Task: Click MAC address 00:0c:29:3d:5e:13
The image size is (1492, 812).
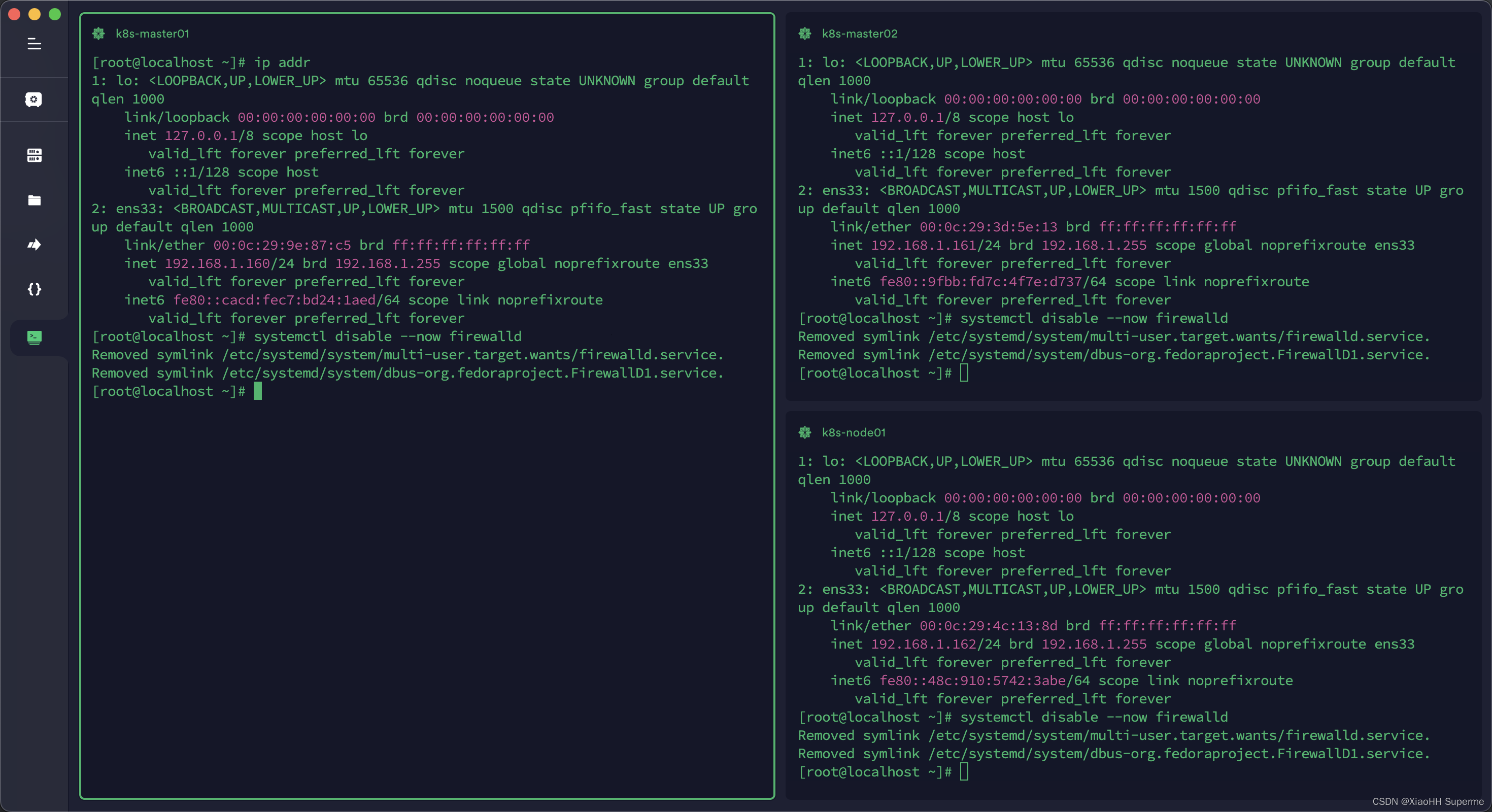Action: (989, 226)
